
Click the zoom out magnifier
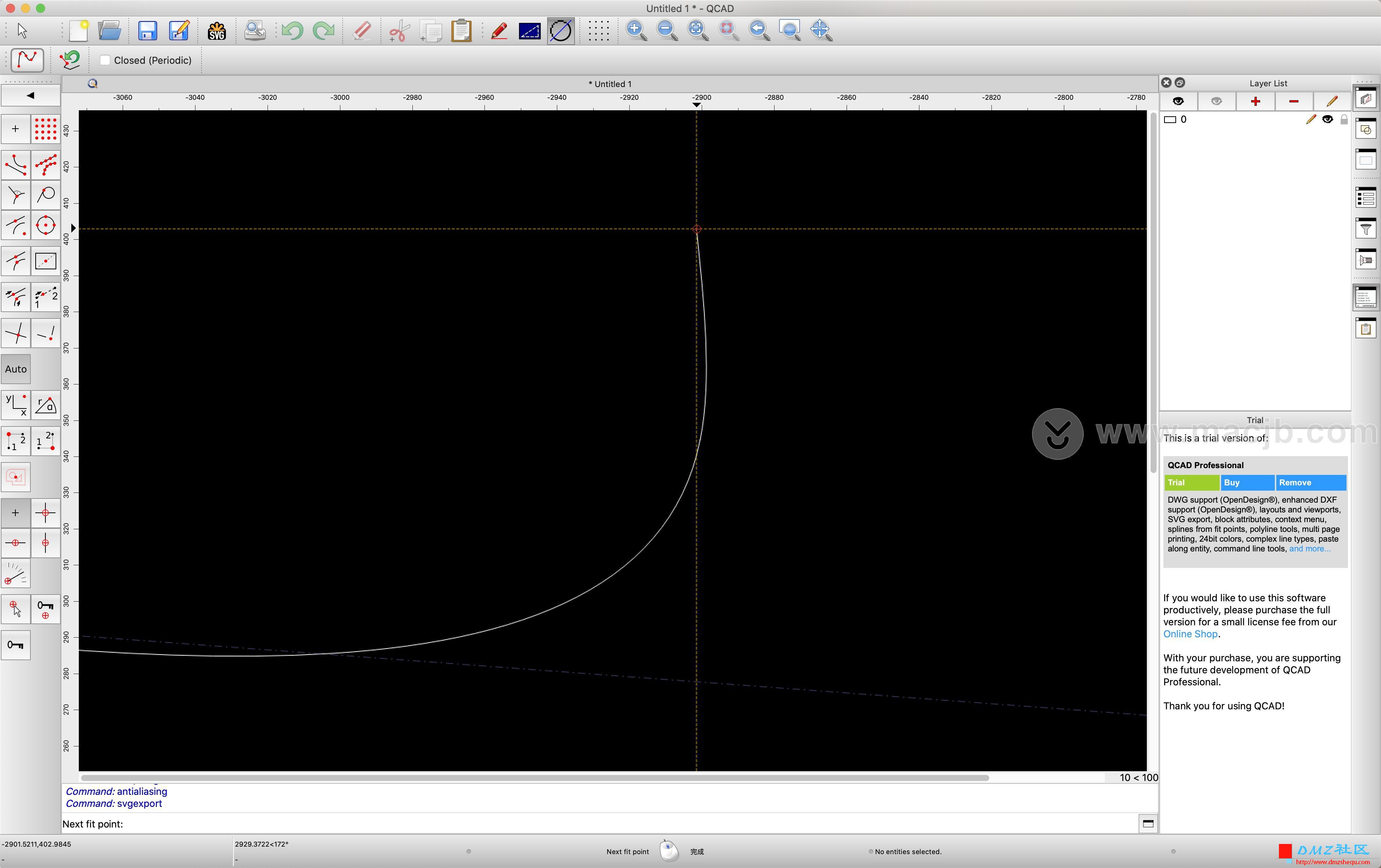667,30
